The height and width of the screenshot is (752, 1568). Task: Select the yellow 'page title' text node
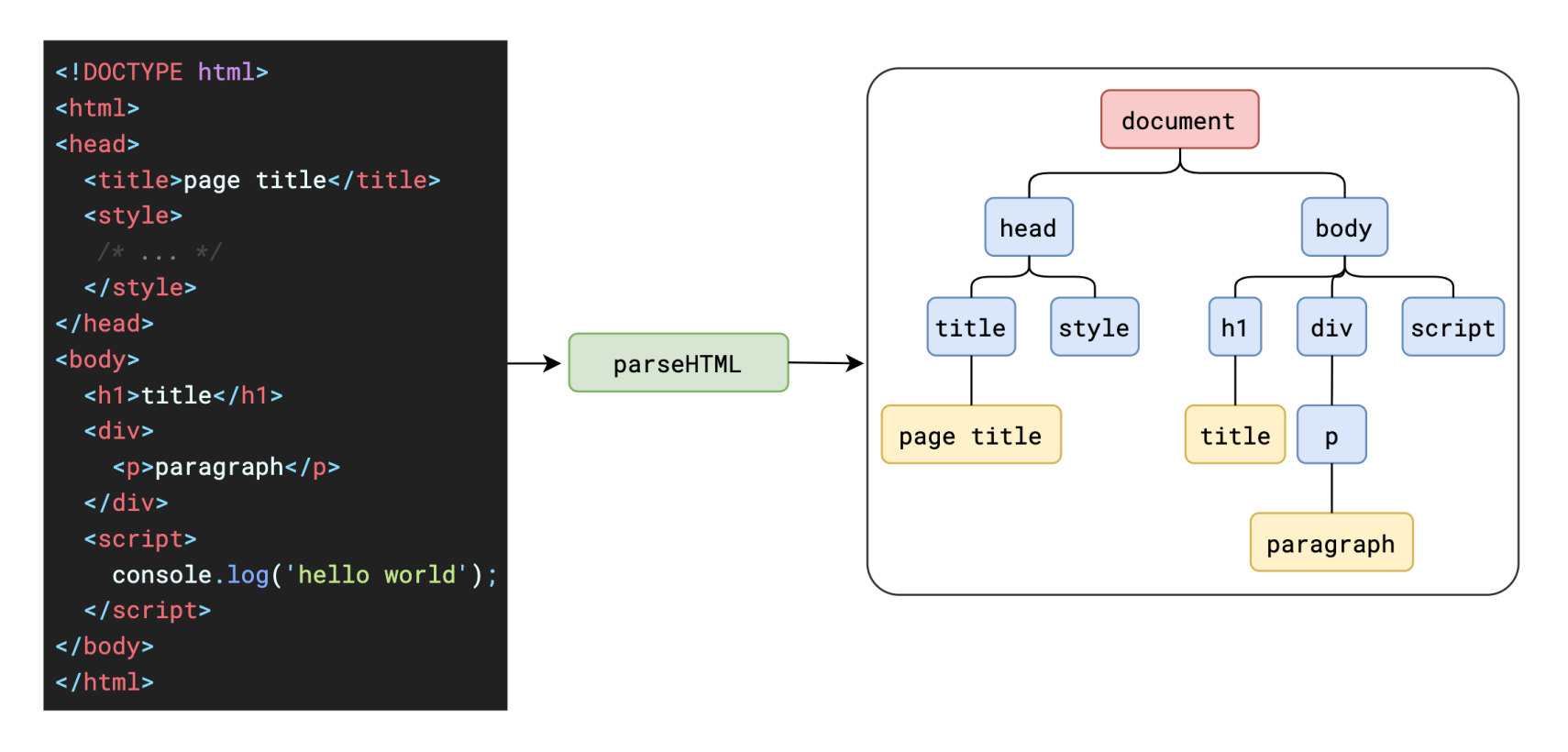[x=971, y=435]
